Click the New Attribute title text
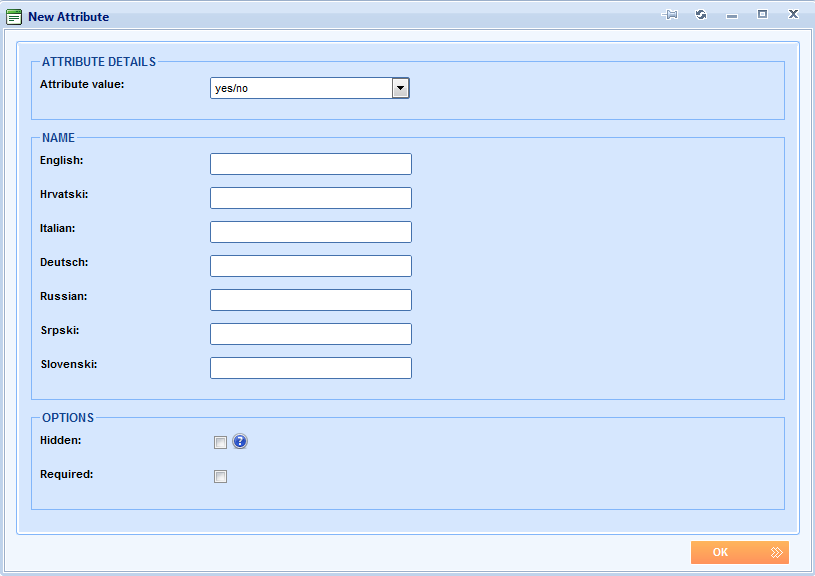 point(69,17)
